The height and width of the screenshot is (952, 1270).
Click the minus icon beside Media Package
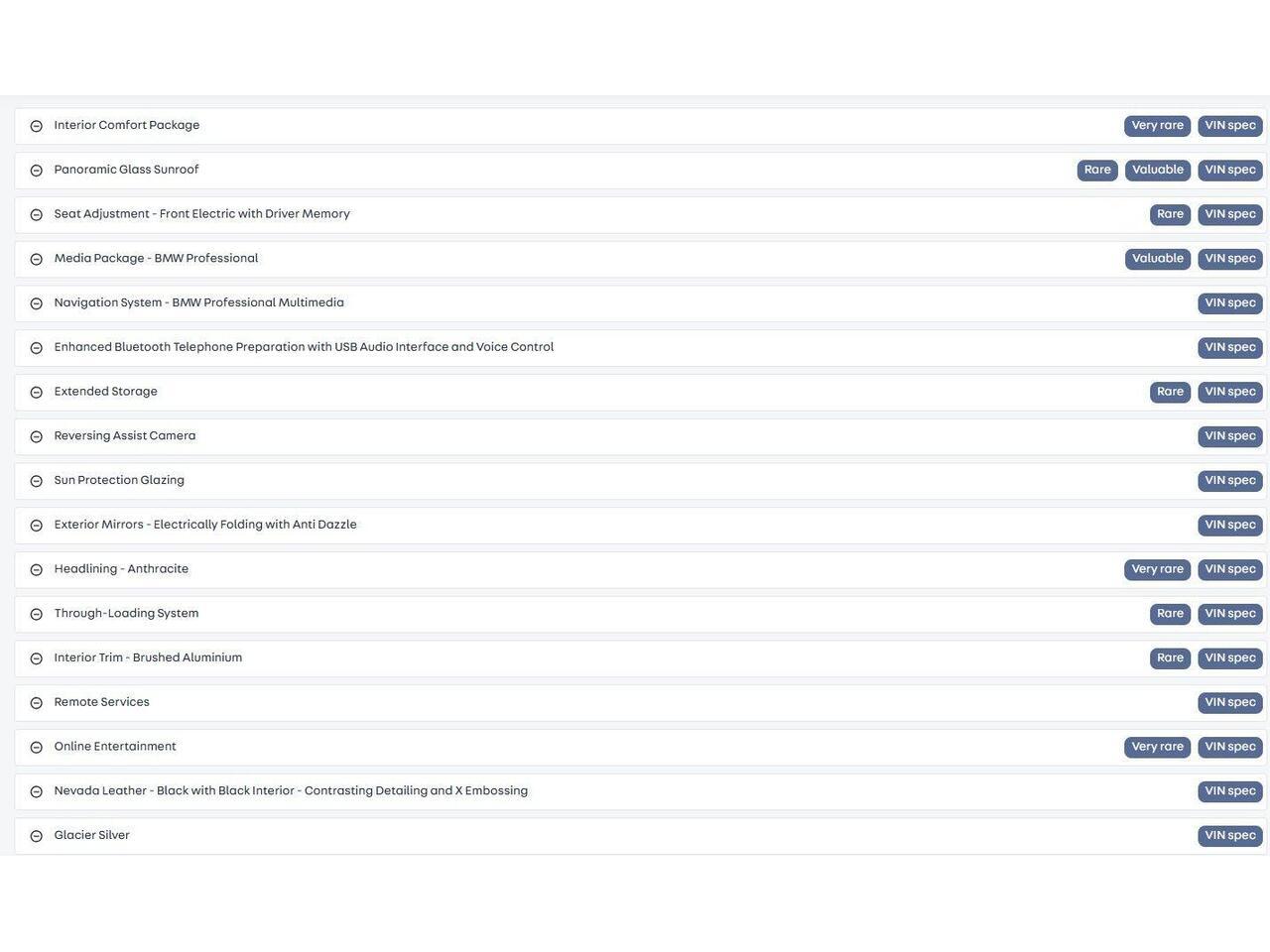(x=37, y=260)
